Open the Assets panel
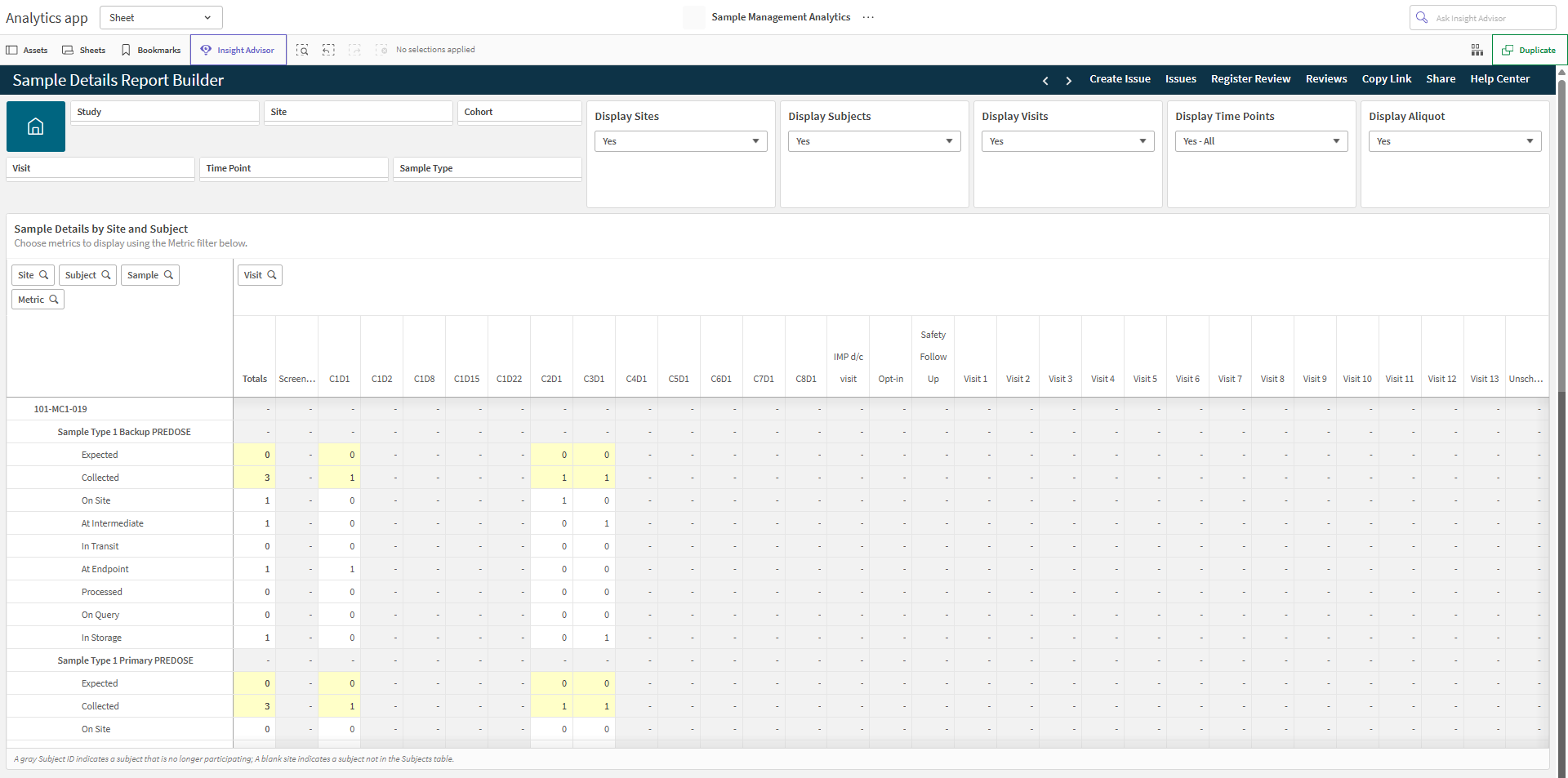The image size is (1568, 778). 27,50
